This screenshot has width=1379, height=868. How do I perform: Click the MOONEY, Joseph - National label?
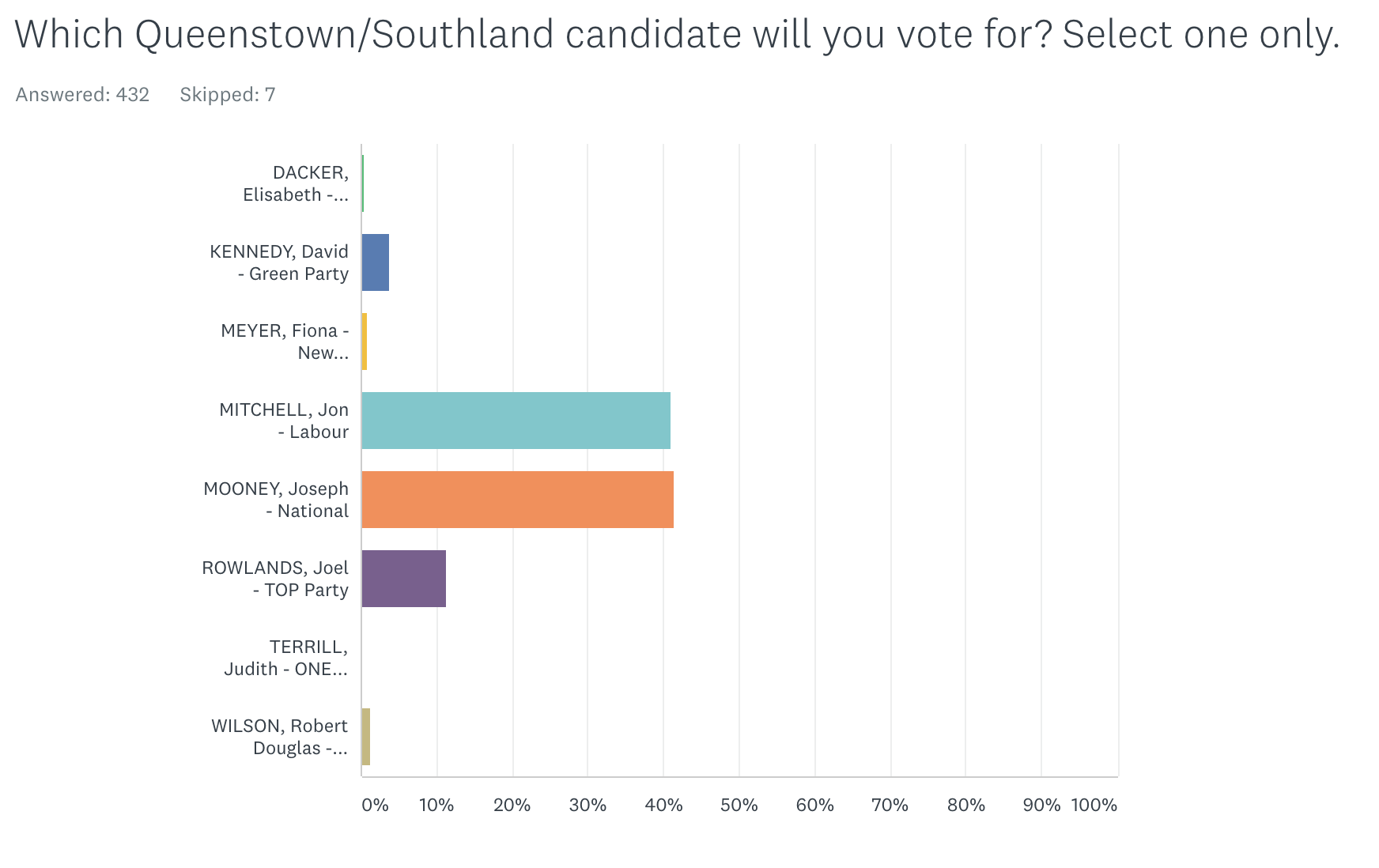pos(276,500)
